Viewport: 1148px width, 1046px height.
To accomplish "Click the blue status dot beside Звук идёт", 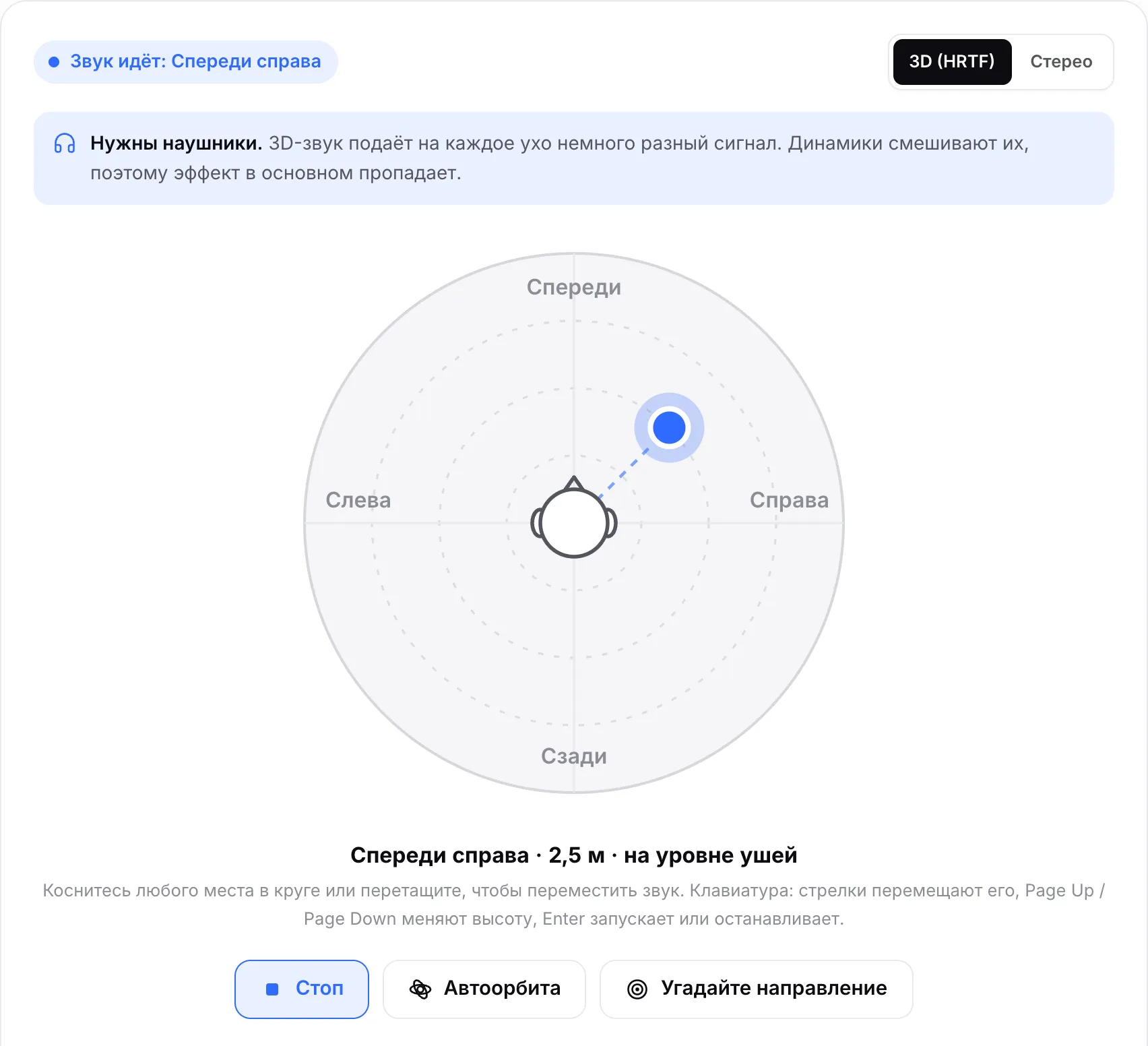I will tap(54, 62).
